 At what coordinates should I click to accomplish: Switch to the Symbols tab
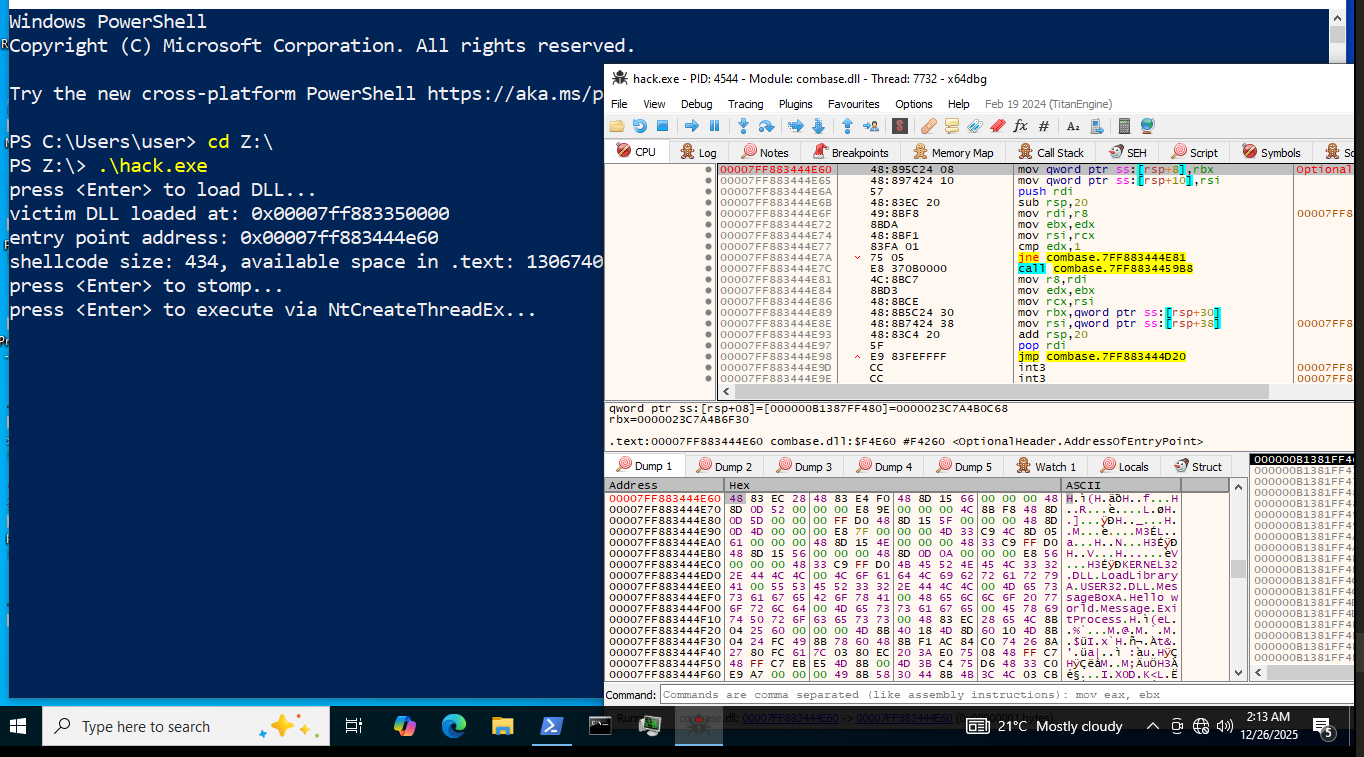coord(1271,152)
